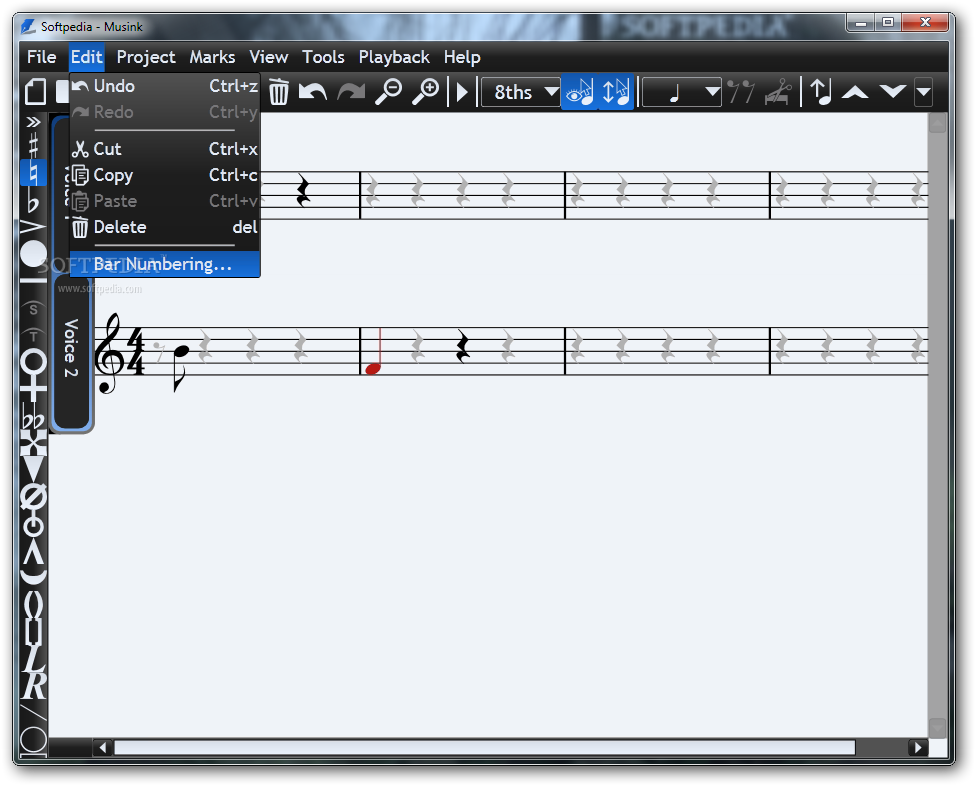This screenshot has height=786, width=976.
Task: Select the flat accidental mark
Action: 34,202
